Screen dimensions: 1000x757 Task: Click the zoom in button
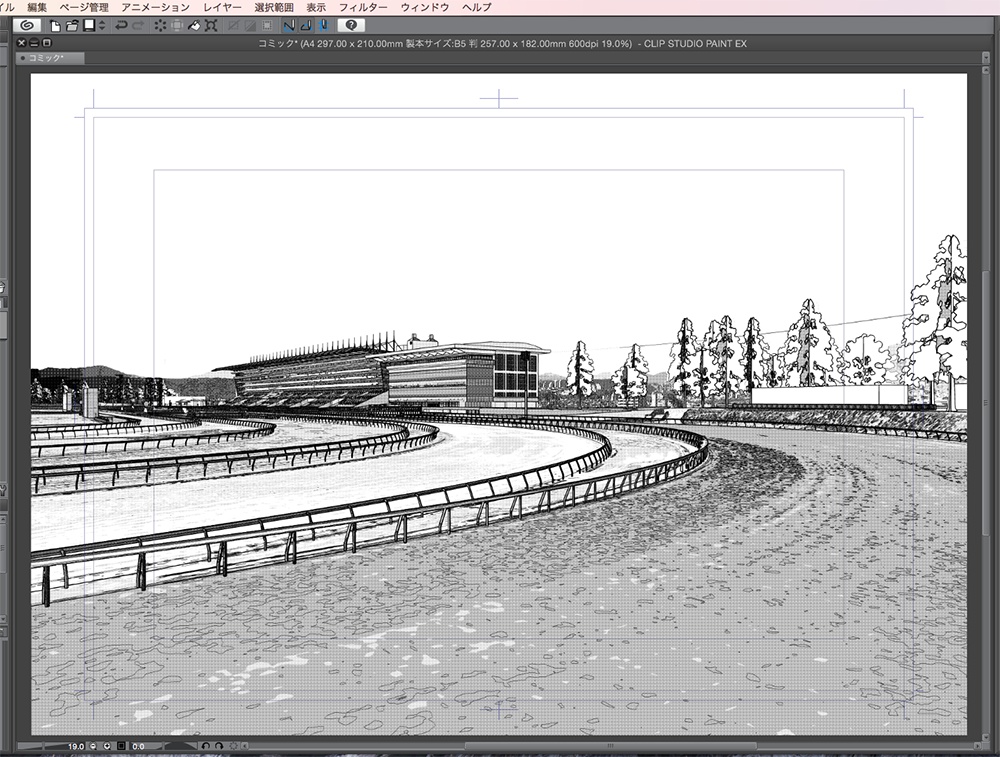107,745
